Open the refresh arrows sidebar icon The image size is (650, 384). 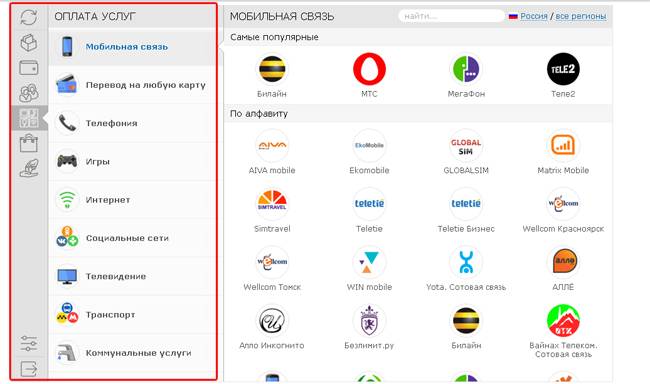pos(29,17)
